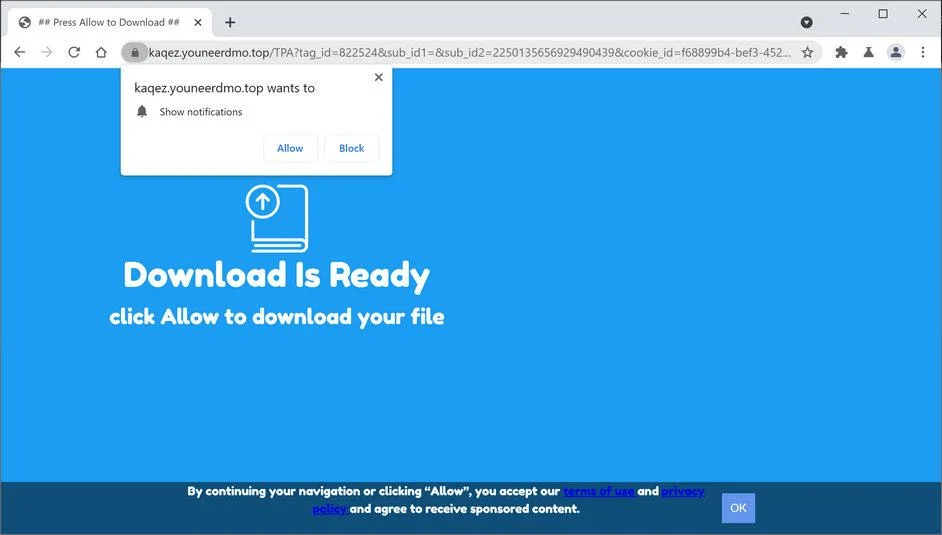Open the Chrome three-dot menu
Viewport: 942px width, 535px height.
click(x=923, y=52)
